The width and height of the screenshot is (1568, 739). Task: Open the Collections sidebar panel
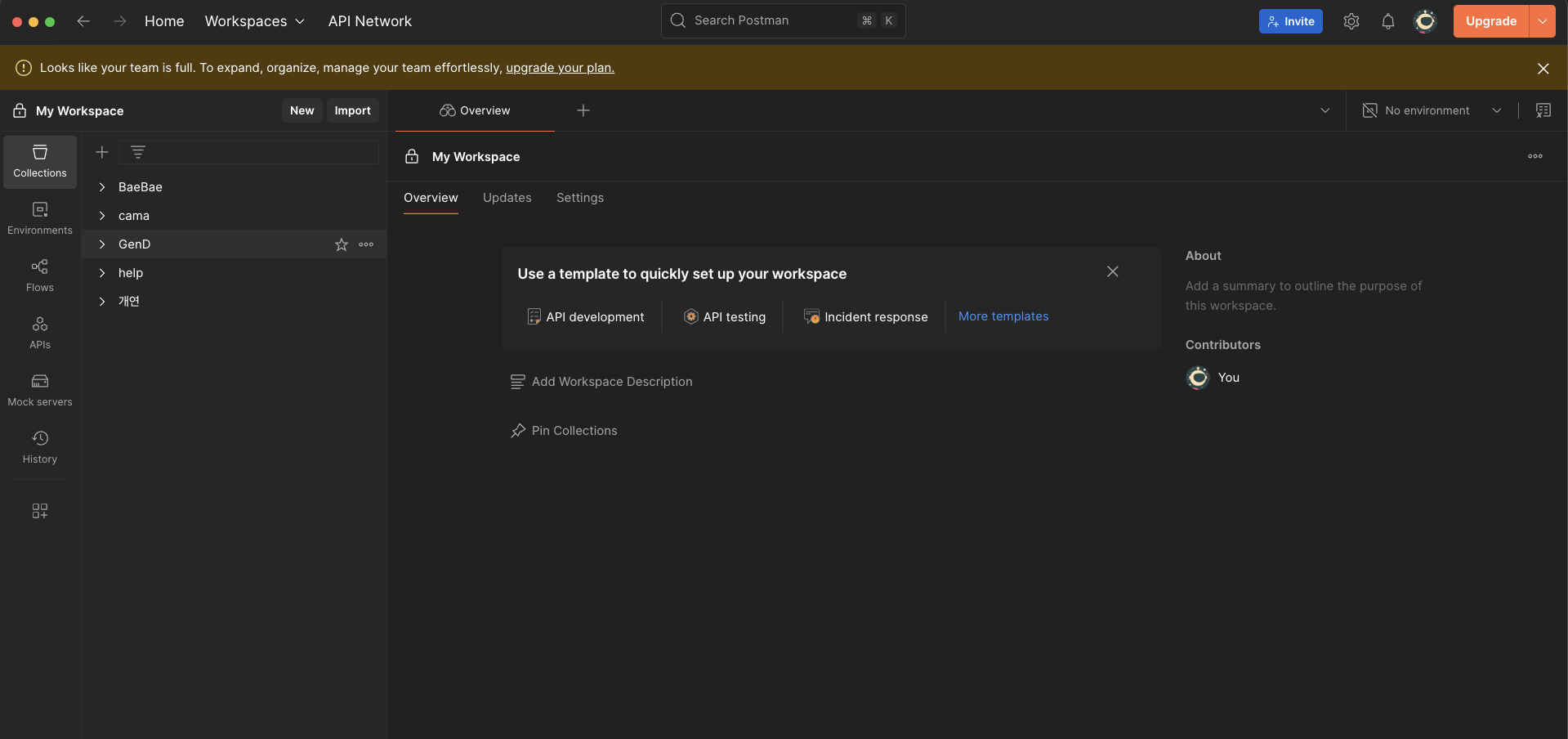[x=40, y=161]
